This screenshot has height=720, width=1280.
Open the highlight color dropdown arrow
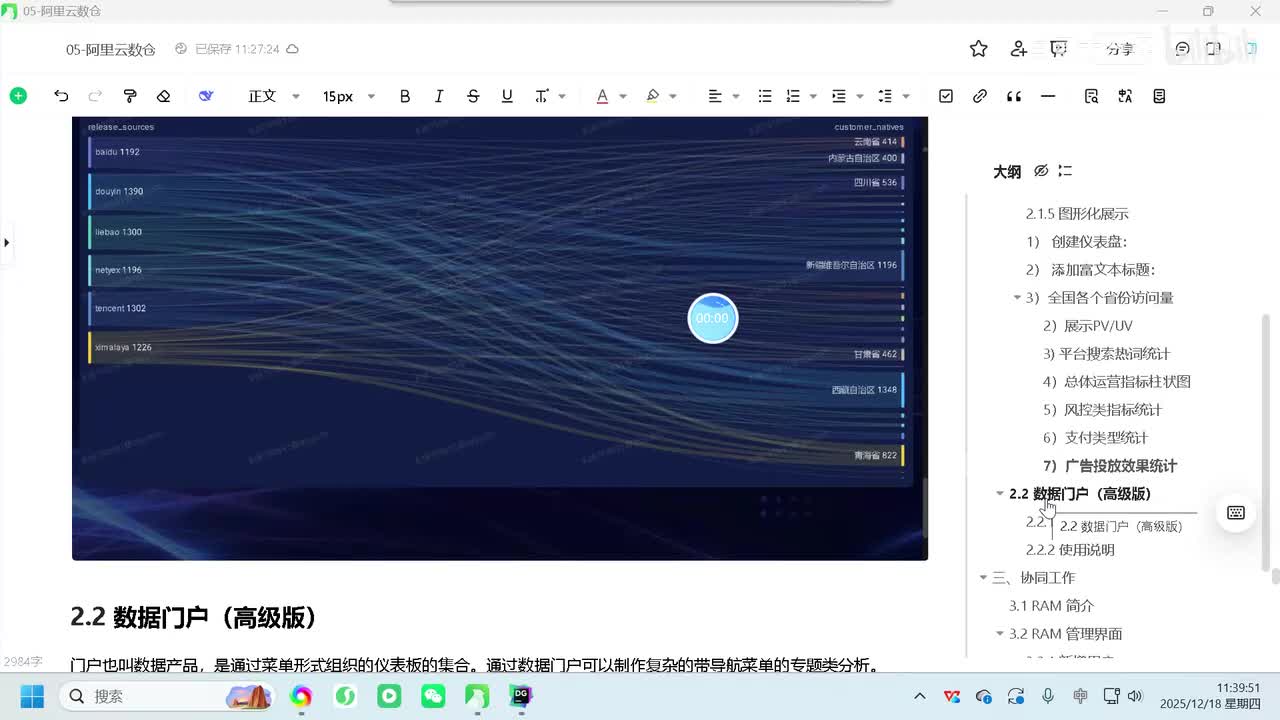click(x=673, y=96)
